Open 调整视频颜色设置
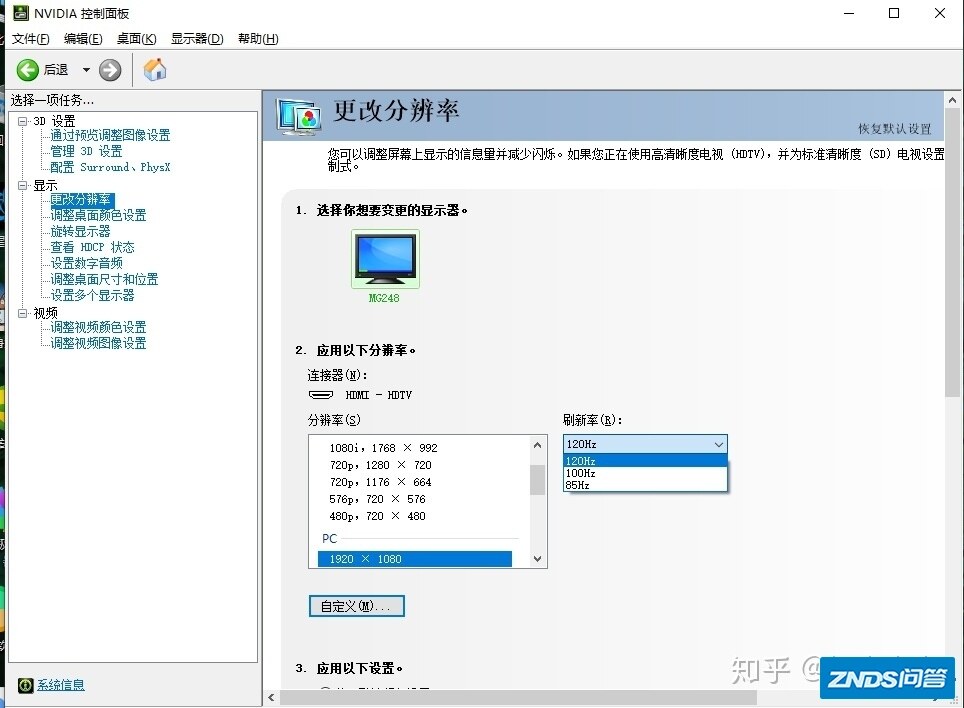This screenshot has height=708, width=964. coord(98,327)
